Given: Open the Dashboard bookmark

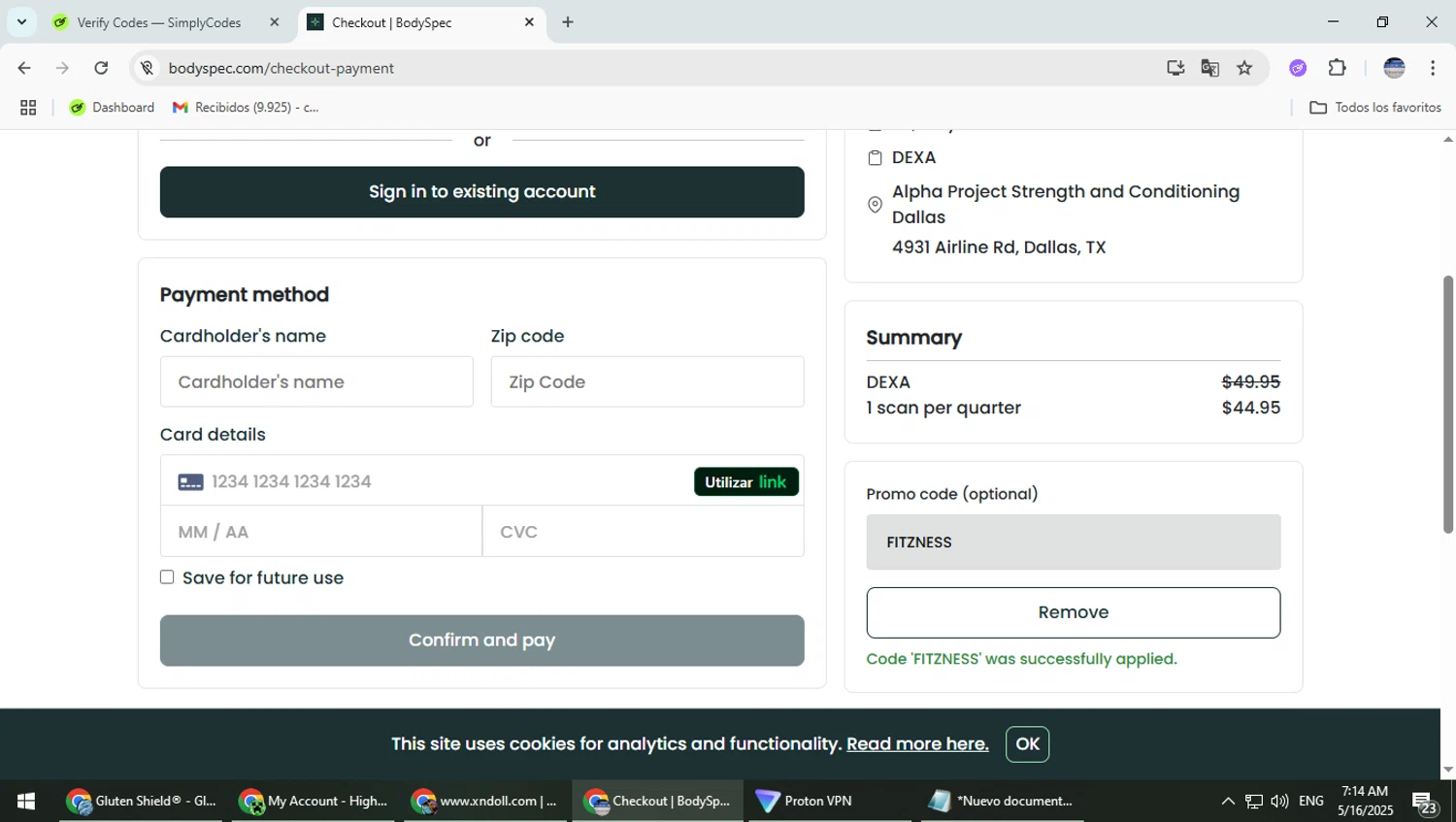Looking at the screenshot, I should (x=112, y=108).
